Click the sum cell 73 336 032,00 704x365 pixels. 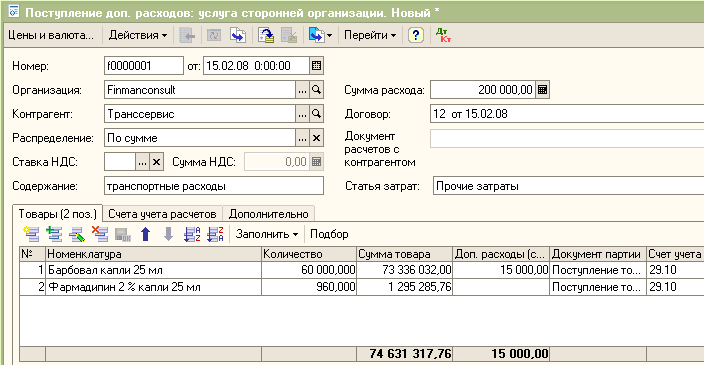pyautogui.click(x=405, y=270)
